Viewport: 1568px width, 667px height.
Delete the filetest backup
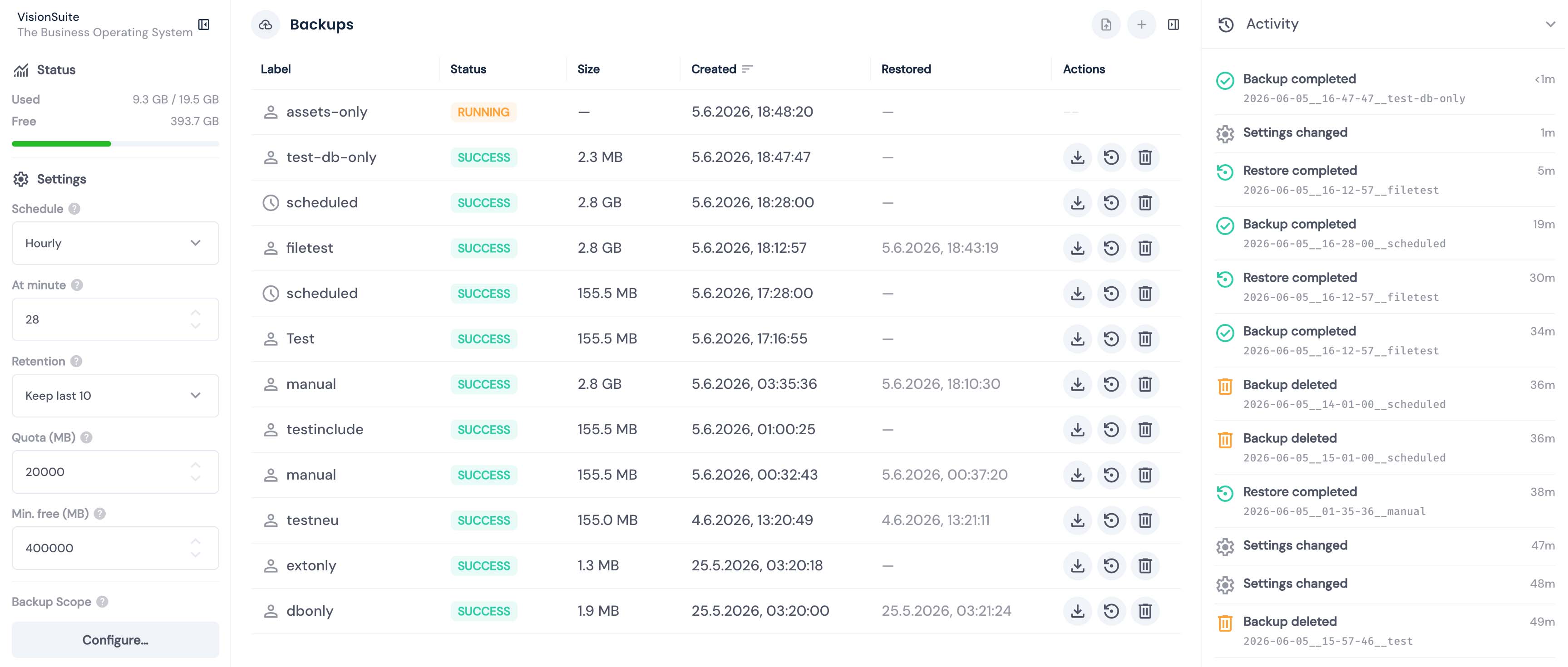(x=1145, y=248)
